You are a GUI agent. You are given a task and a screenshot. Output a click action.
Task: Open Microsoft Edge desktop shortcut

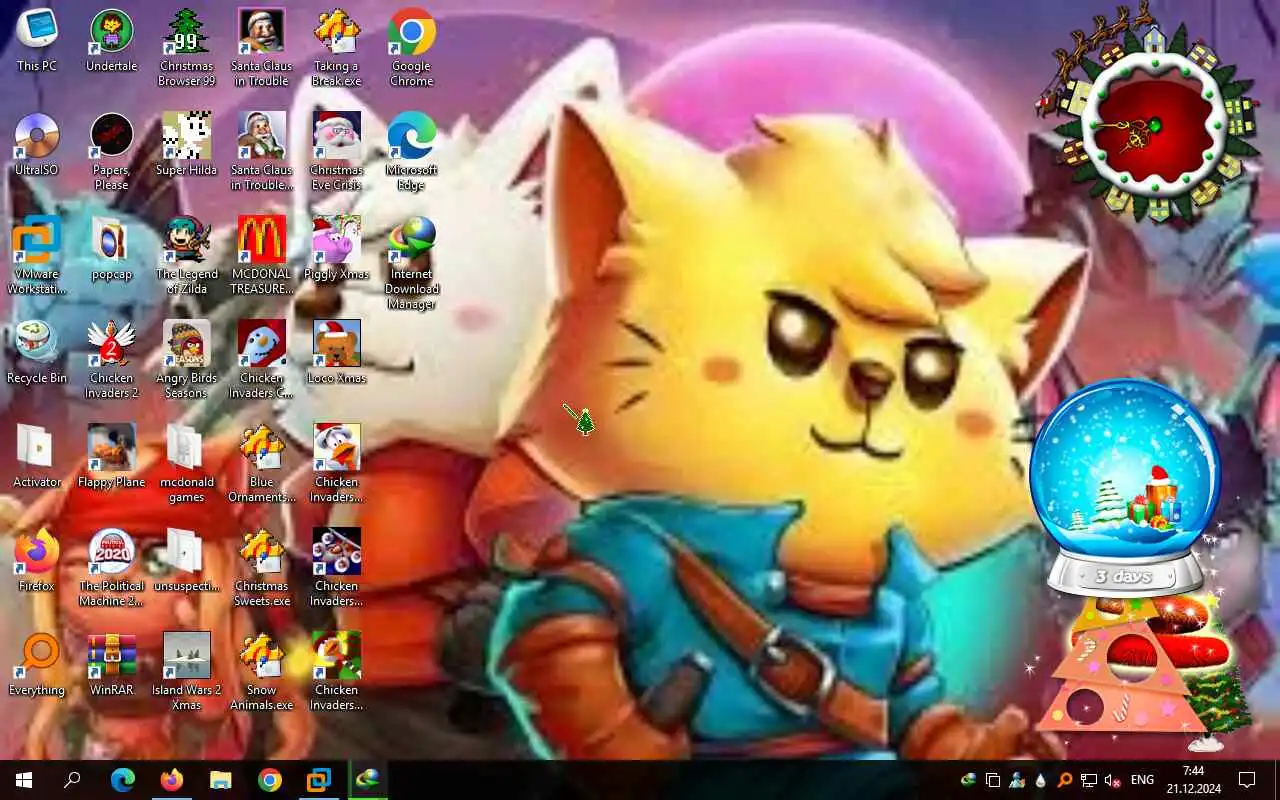pyautogui.click(x=411, y=151)
